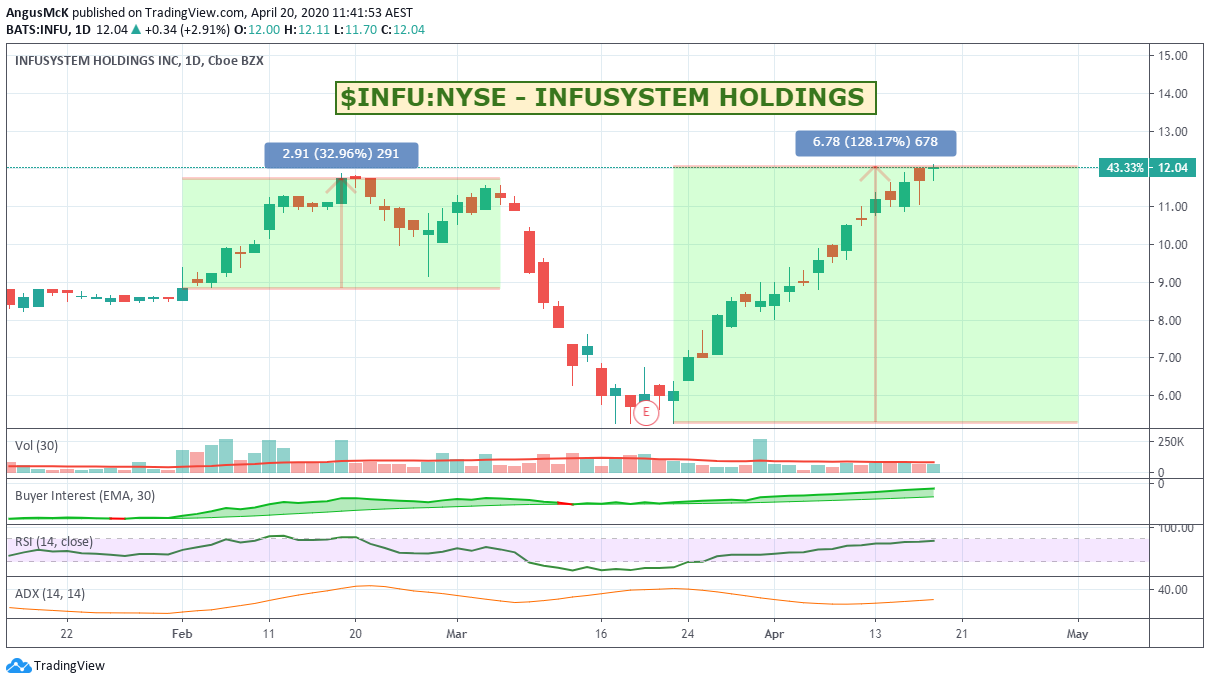Screen dimensions: 1210x684
Task: Click the 40.00 ADX axis label
Action: click(1172, 590)
